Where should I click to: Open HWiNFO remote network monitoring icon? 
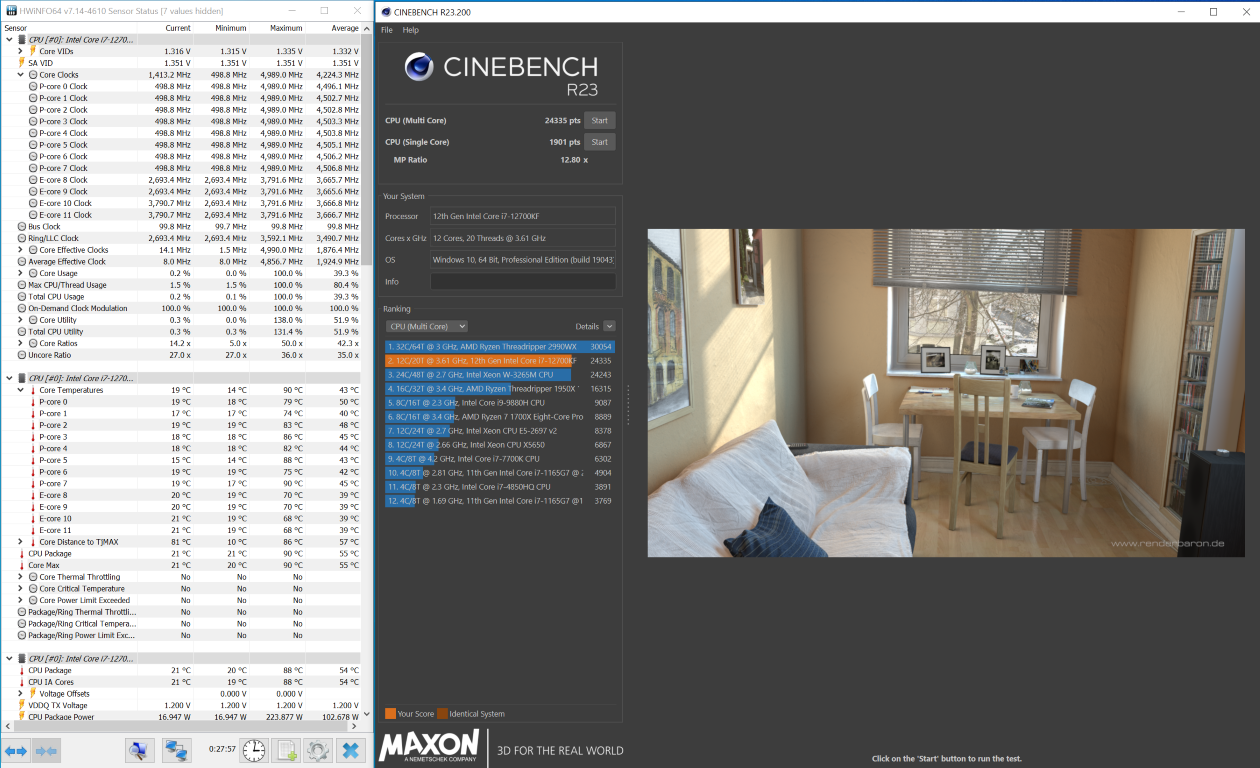coord(177,750)
